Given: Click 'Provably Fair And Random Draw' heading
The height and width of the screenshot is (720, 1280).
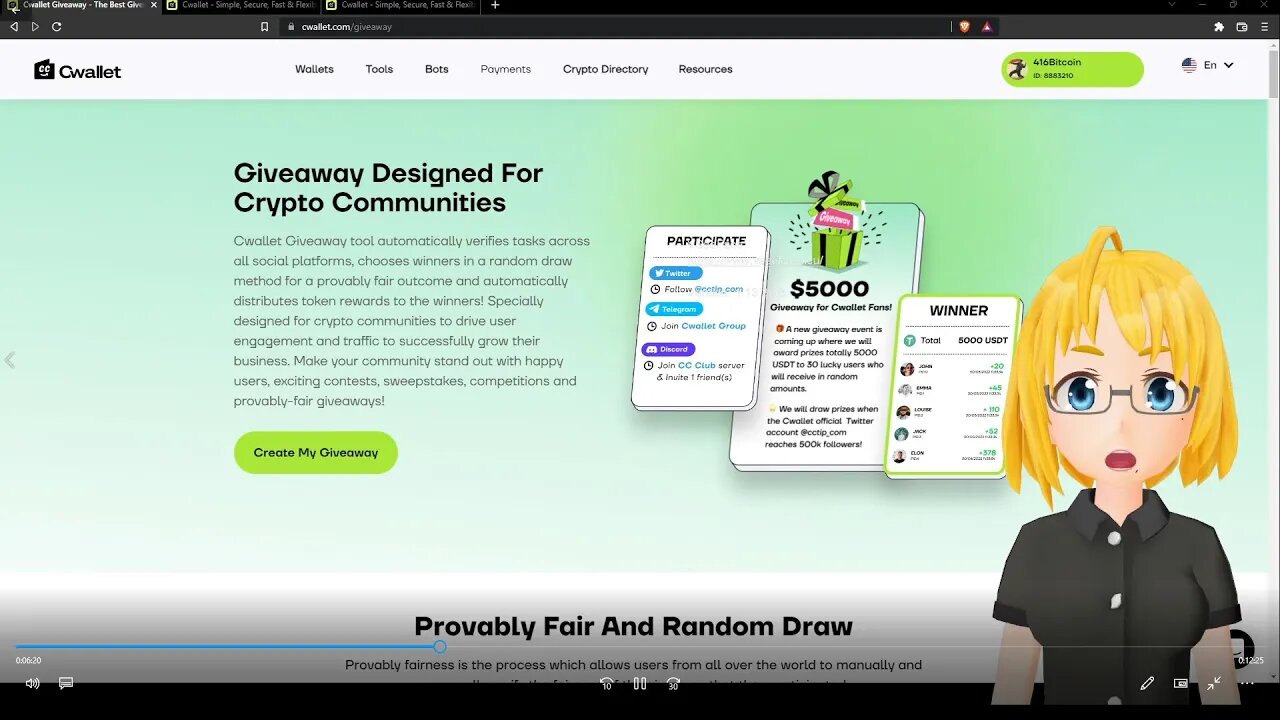Looking at the screenshot, I should point(633,627).
